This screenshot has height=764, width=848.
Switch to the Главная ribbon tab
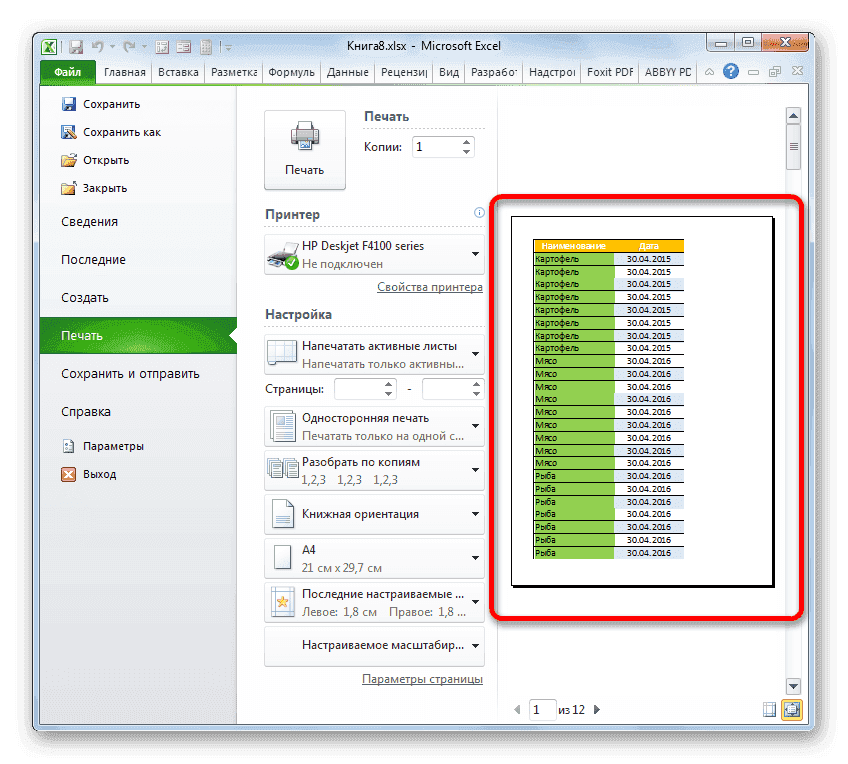point(124,71)
